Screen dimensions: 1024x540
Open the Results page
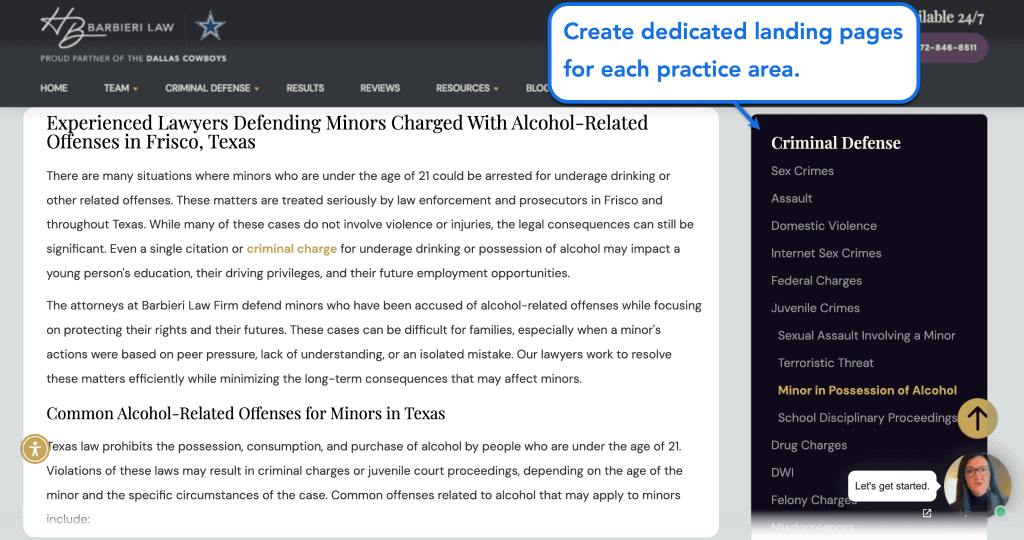click(x=305, y=88)
